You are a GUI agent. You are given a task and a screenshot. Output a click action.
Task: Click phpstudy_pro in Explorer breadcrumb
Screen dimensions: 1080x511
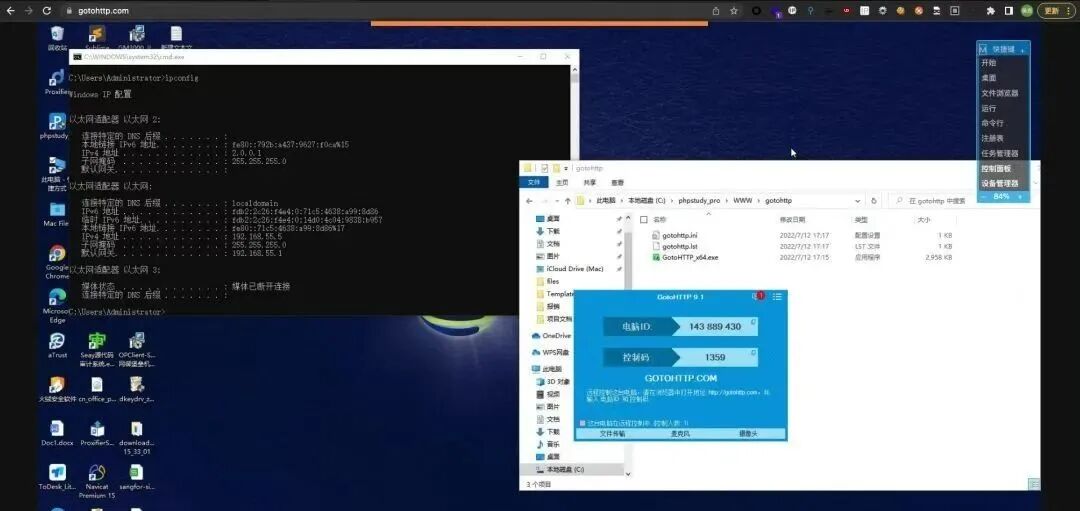[699, 201]
